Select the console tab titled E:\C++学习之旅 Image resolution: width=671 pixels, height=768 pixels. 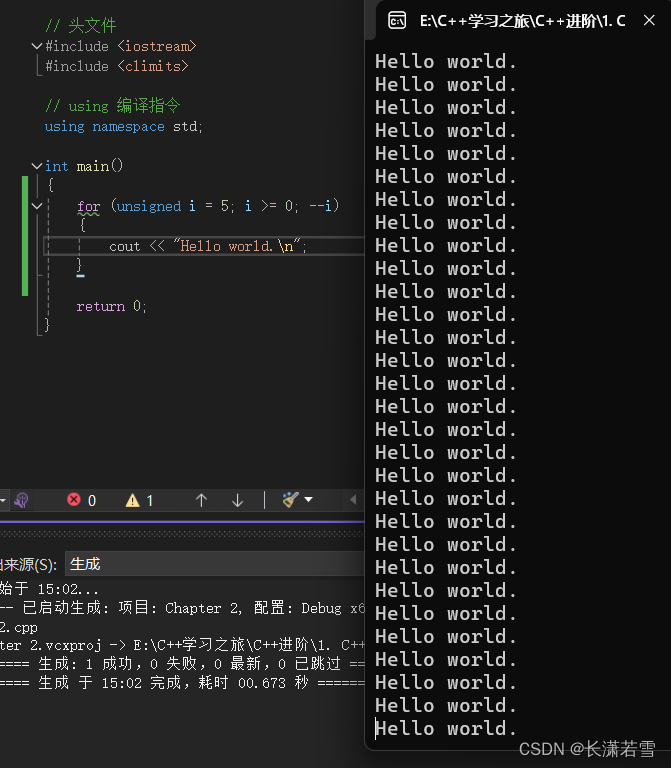coord(523,21)
